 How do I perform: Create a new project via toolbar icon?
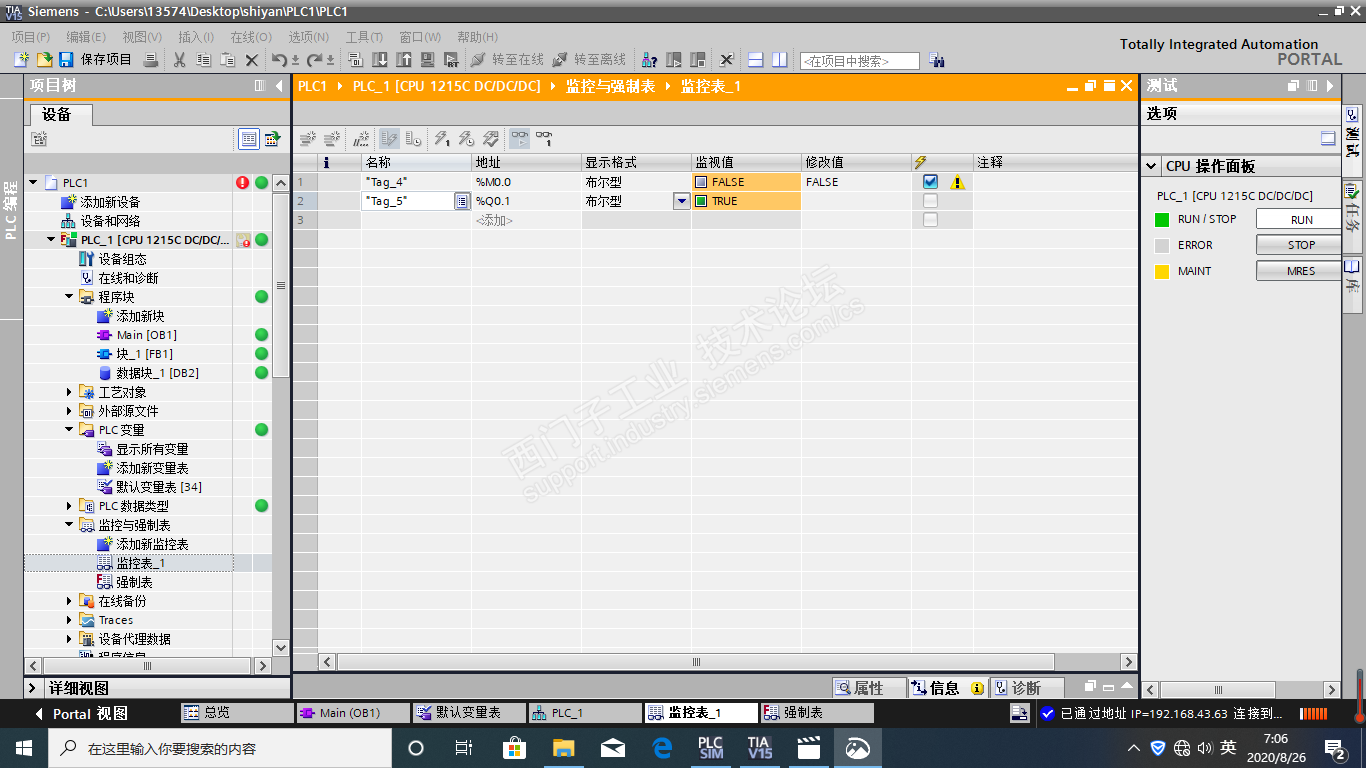pos(21,60)
